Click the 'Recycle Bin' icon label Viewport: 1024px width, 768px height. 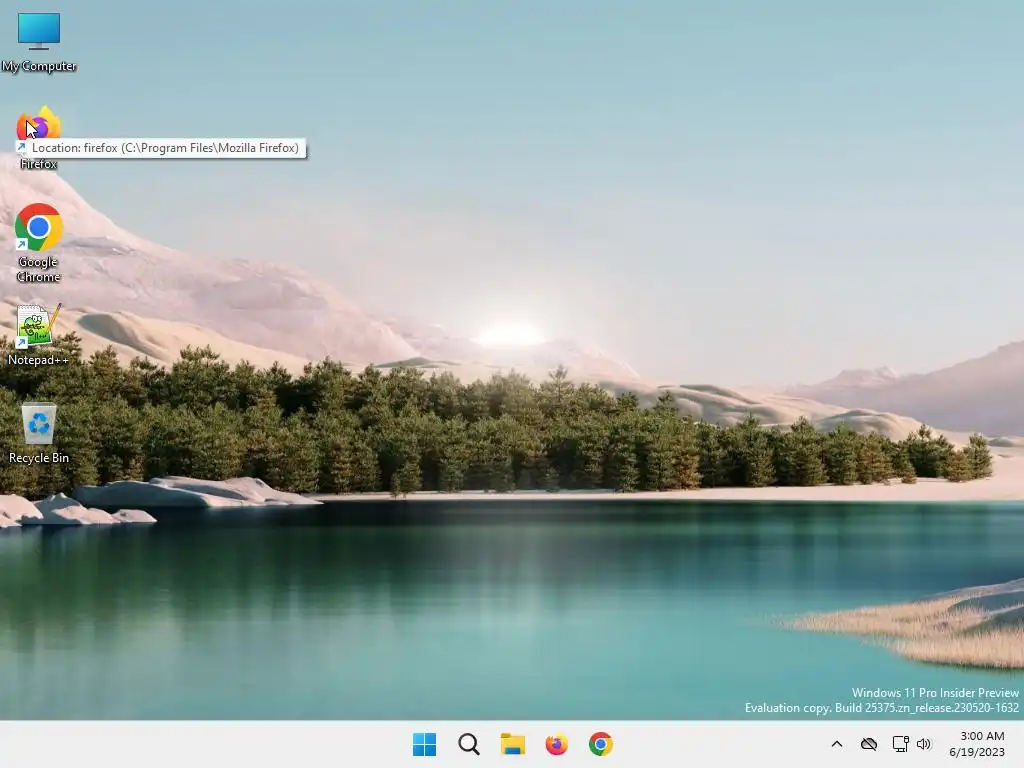pyautogui.click(x=39, y=458)
